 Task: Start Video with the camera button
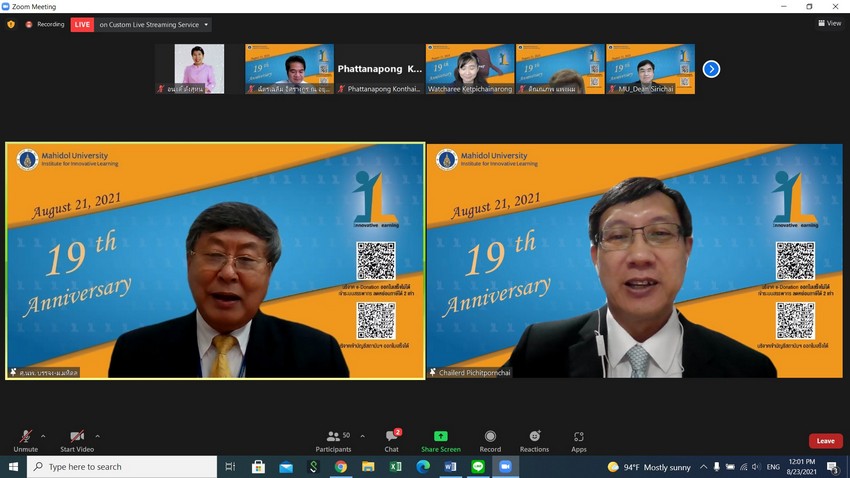point(77,440)
